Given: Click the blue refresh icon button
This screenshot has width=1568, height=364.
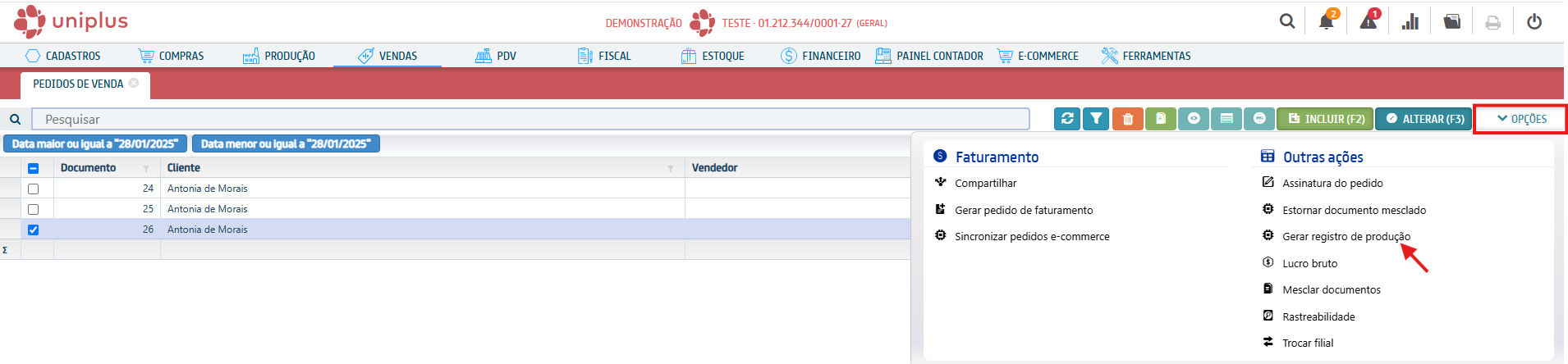Looking at the screenshot, I should tap(1067, 119).
